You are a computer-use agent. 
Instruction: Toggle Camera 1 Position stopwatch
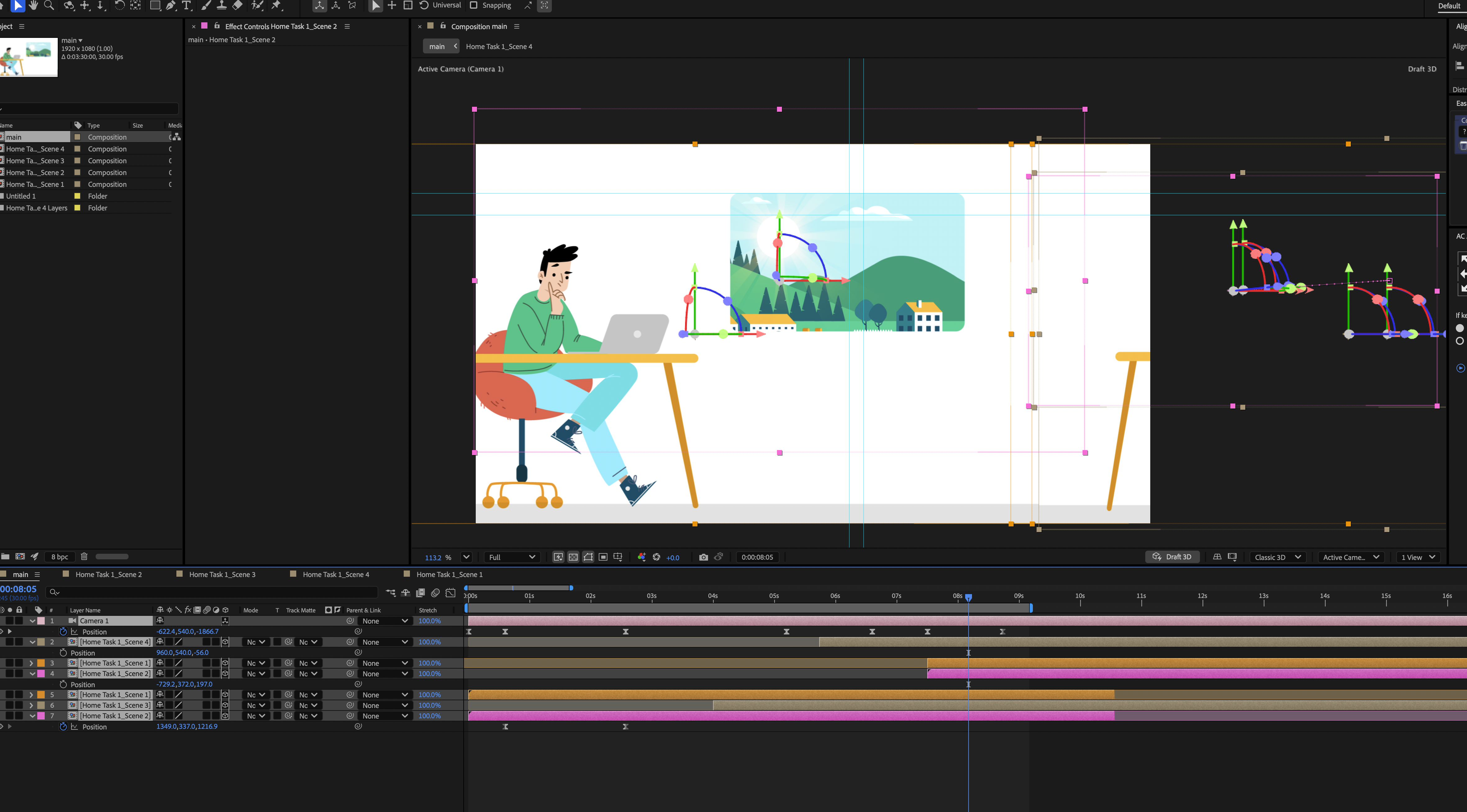[63, 632]
